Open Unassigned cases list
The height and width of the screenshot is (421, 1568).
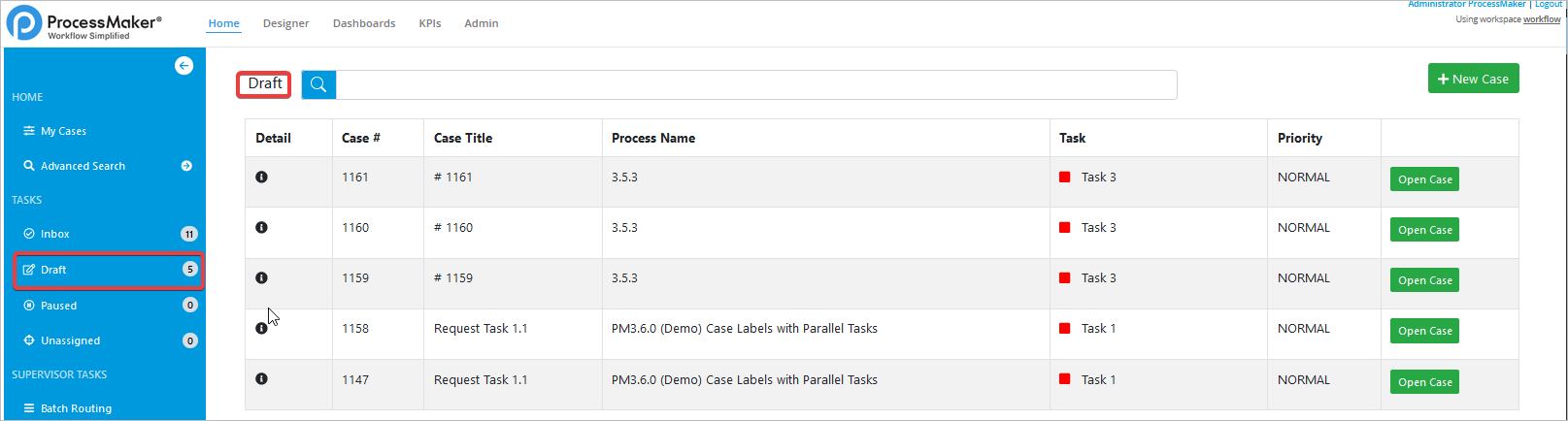[70, 340]
